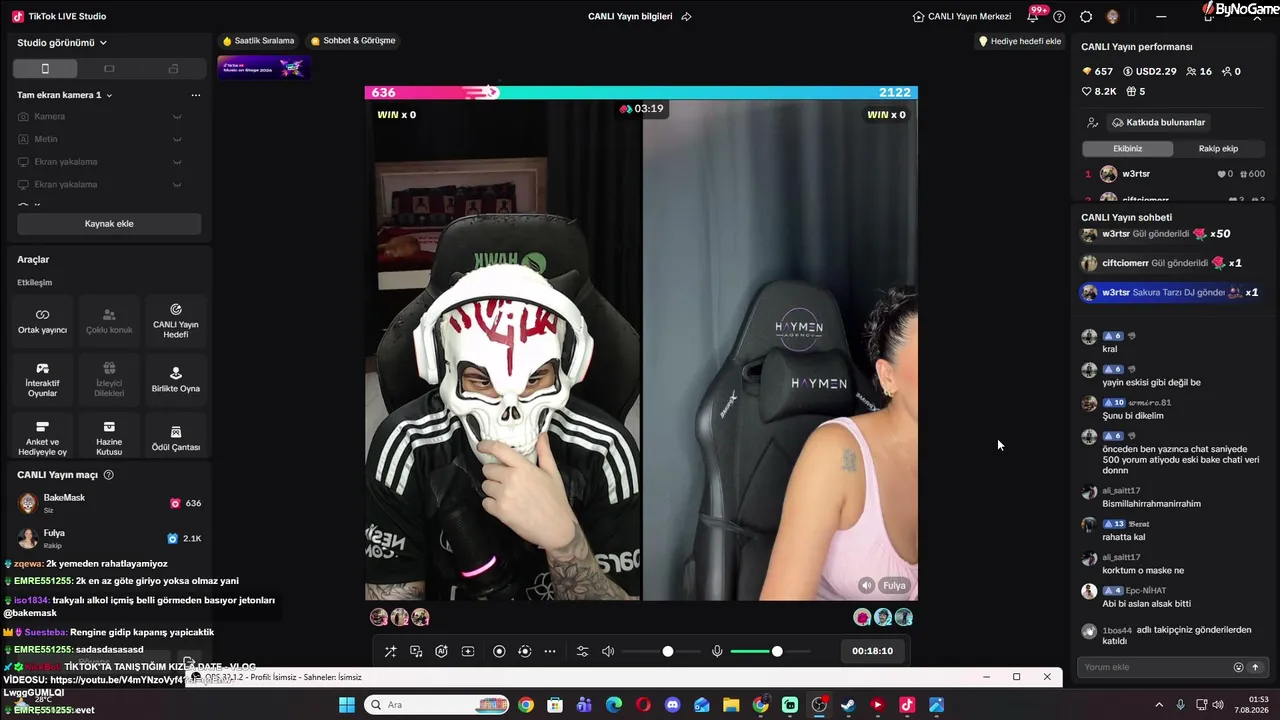This screenshot has height=720, width=1280.
Task: Open the Katkıda bulunanlar chip
Action: [1159, 123]
